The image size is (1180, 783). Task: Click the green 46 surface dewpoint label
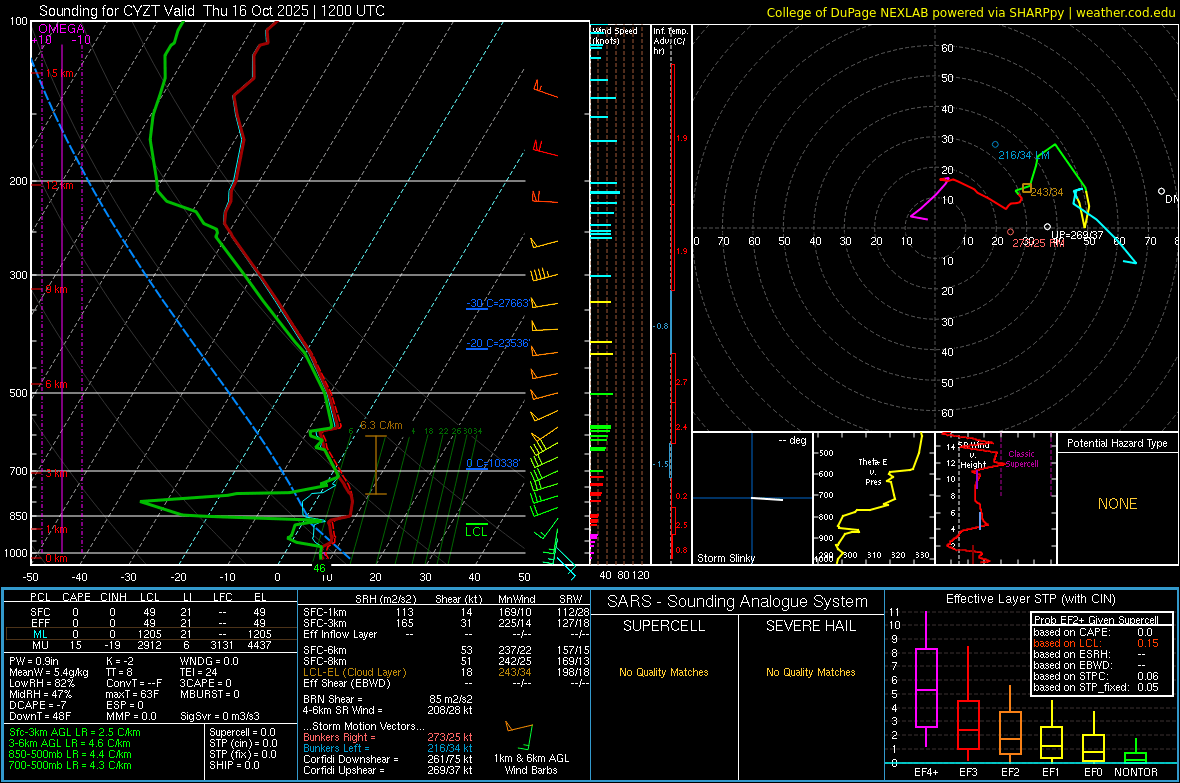coord(319,568)
